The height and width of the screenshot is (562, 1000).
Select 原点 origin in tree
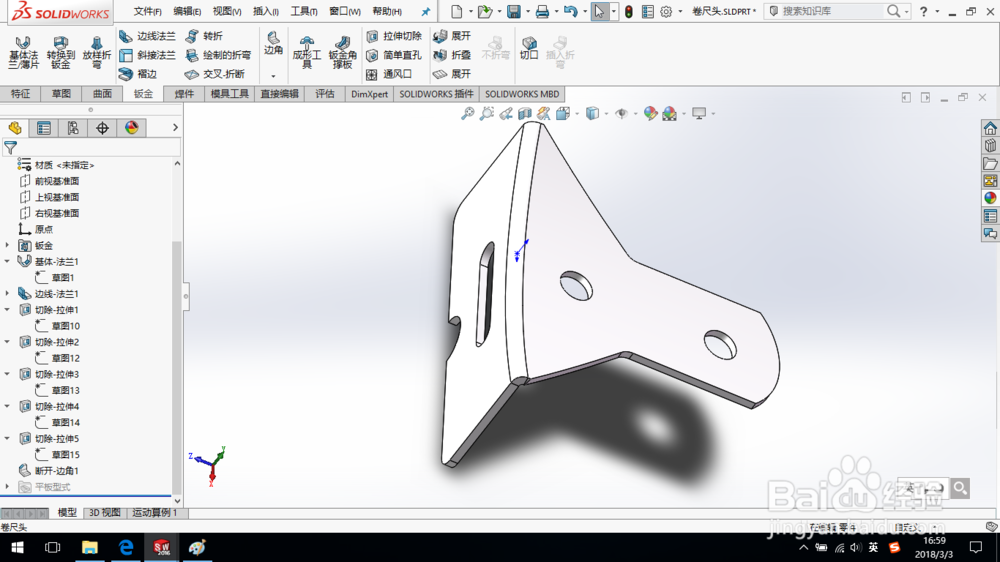36,229
